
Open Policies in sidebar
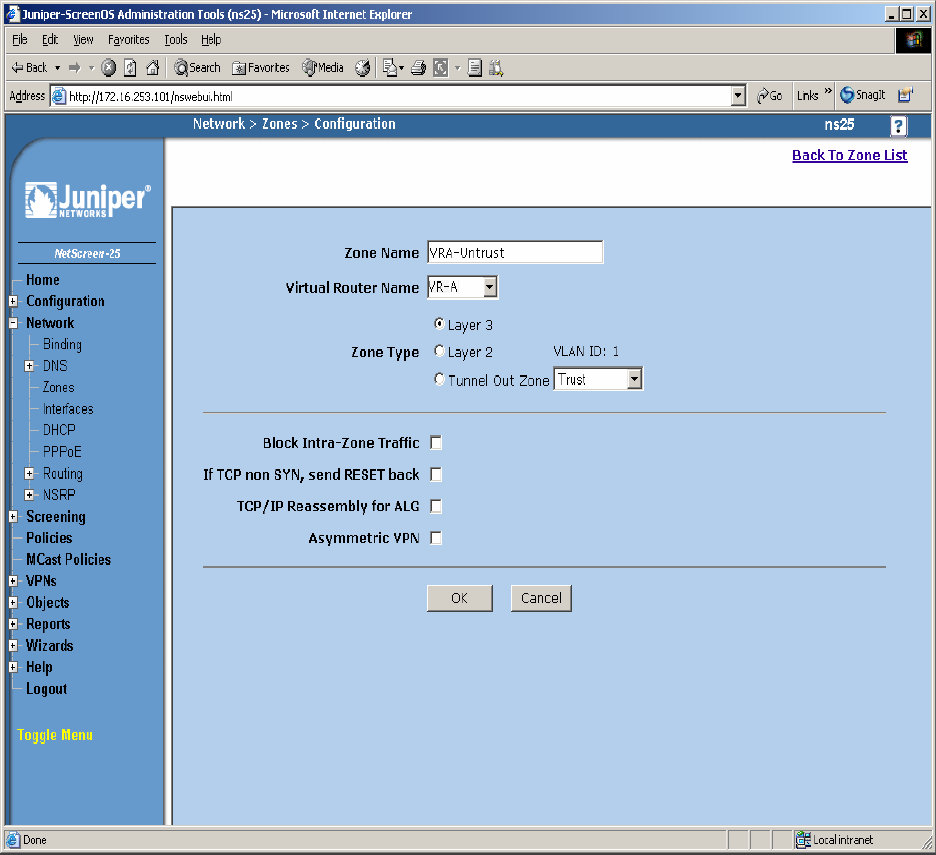tap(49, 538)
